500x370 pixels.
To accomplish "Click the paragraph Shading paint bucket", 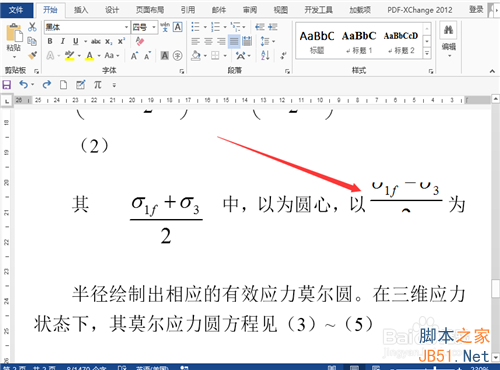I will coord(196,55).
